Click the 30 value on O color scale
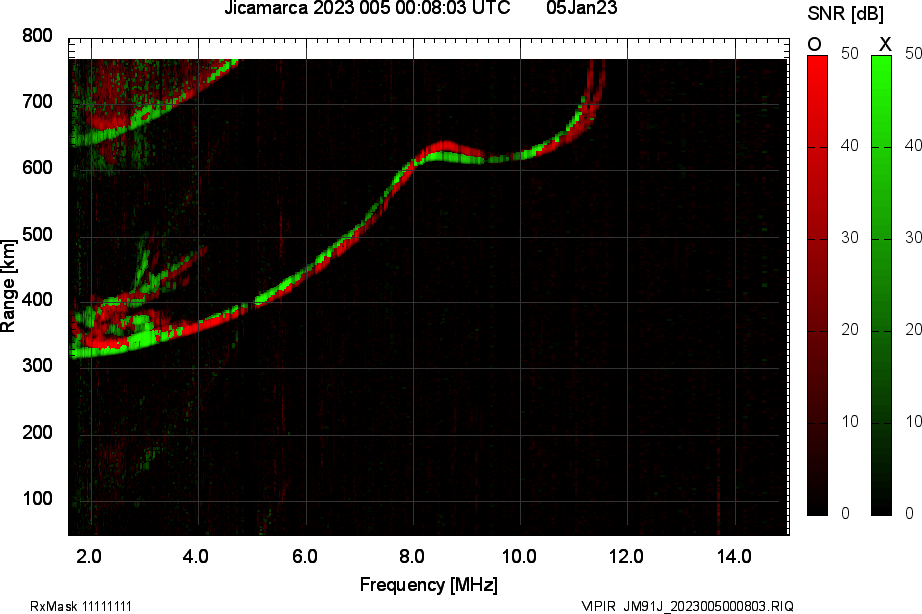 pyautogui.click(x=850, y=238)
